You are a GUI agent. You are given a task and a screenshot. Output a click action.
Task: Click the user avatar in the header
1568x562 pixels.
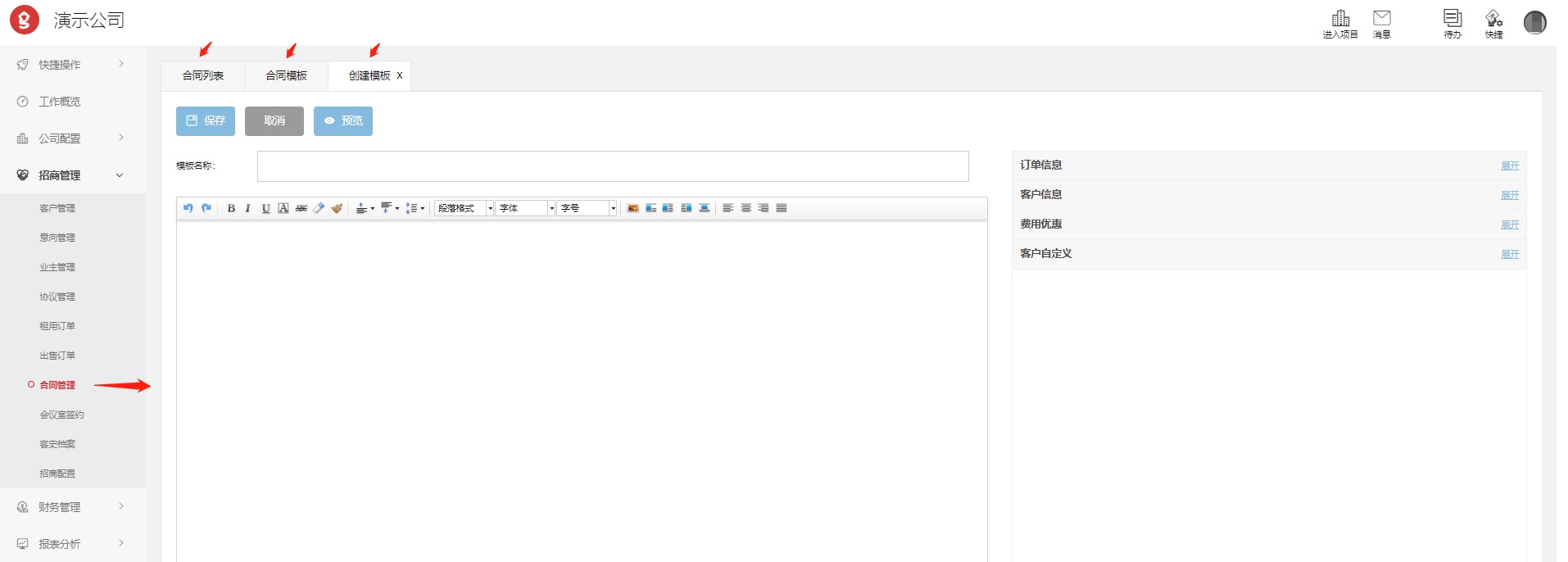[x=1534, y=22]
